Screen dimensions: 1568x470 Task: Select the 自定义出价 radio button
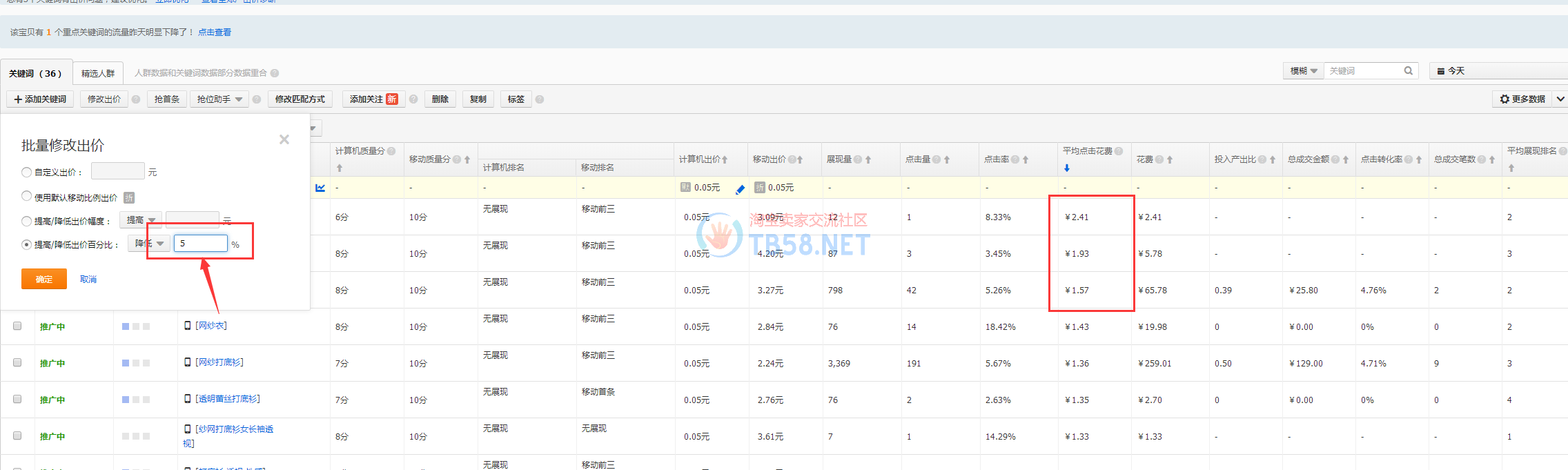tap(27, 172)
